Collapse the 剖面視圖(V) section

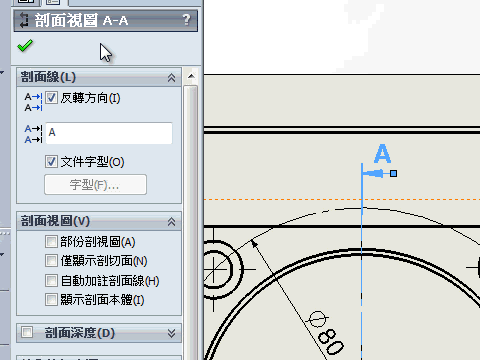(x=171, y=222)
